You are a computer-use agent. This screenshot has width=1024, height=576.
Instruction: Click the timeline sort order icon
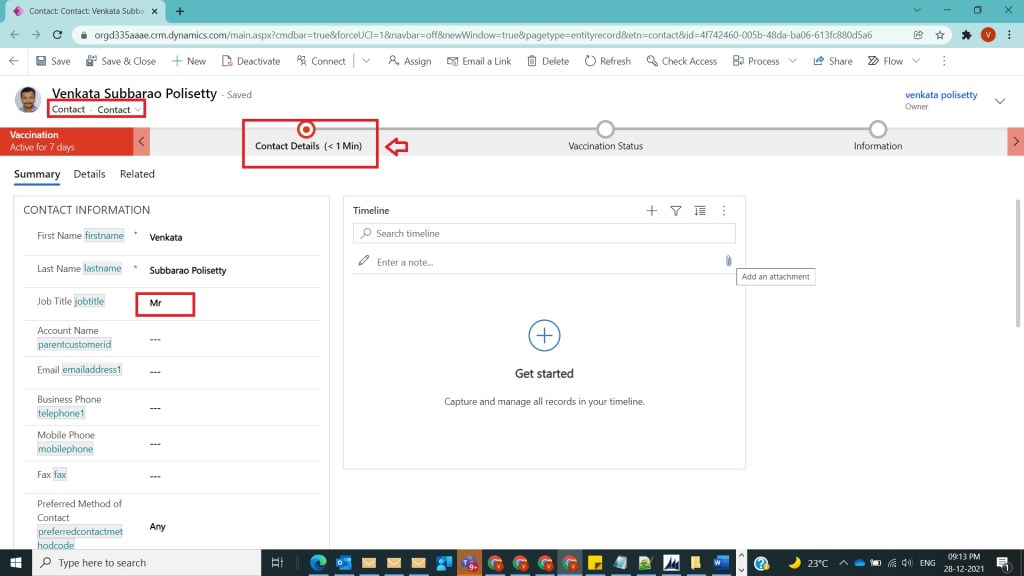pyautogui.click(x=700, y=211)
